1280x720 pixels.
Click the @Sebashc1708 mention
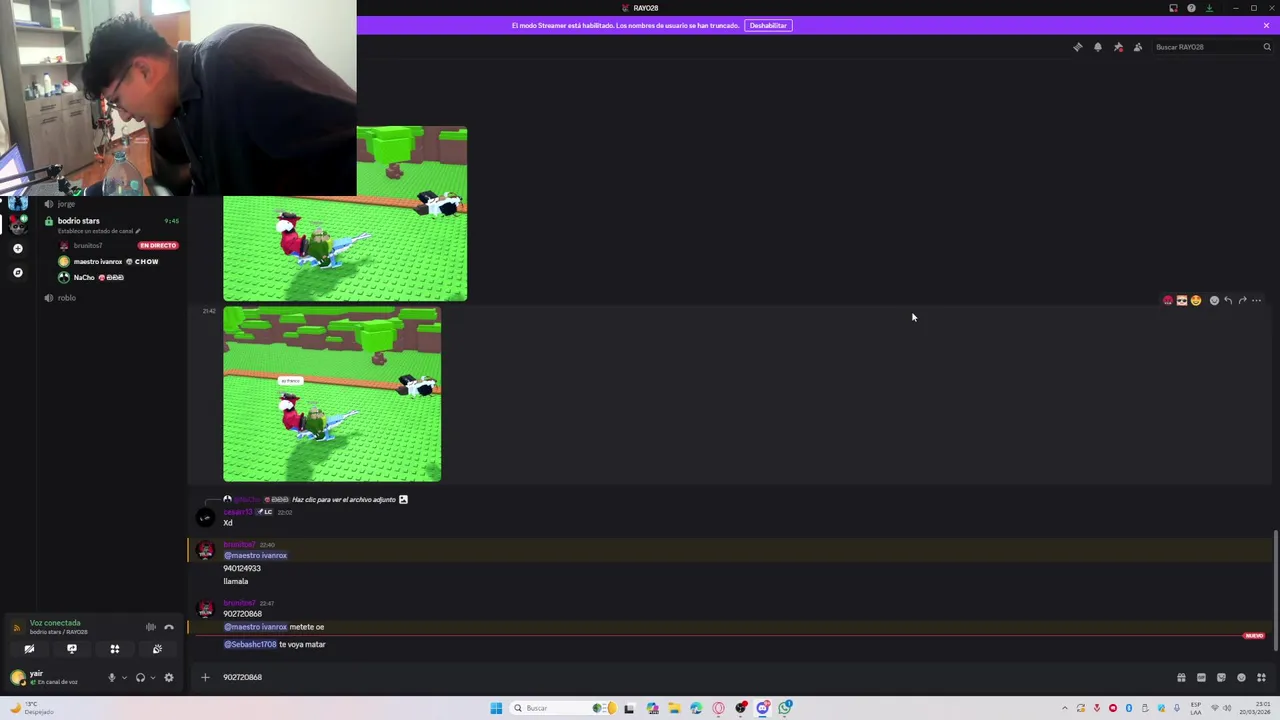point(250,645)
